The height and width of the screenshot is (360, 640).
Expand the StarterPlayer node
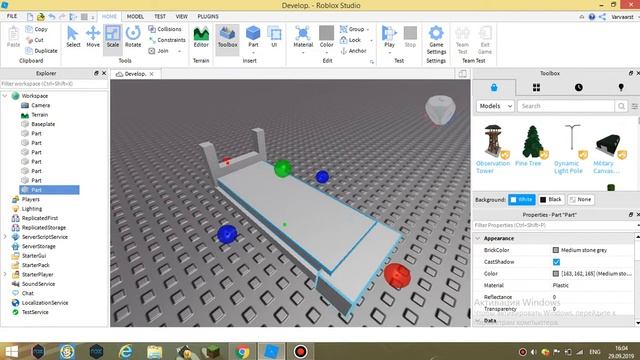(x=5, y=274)
